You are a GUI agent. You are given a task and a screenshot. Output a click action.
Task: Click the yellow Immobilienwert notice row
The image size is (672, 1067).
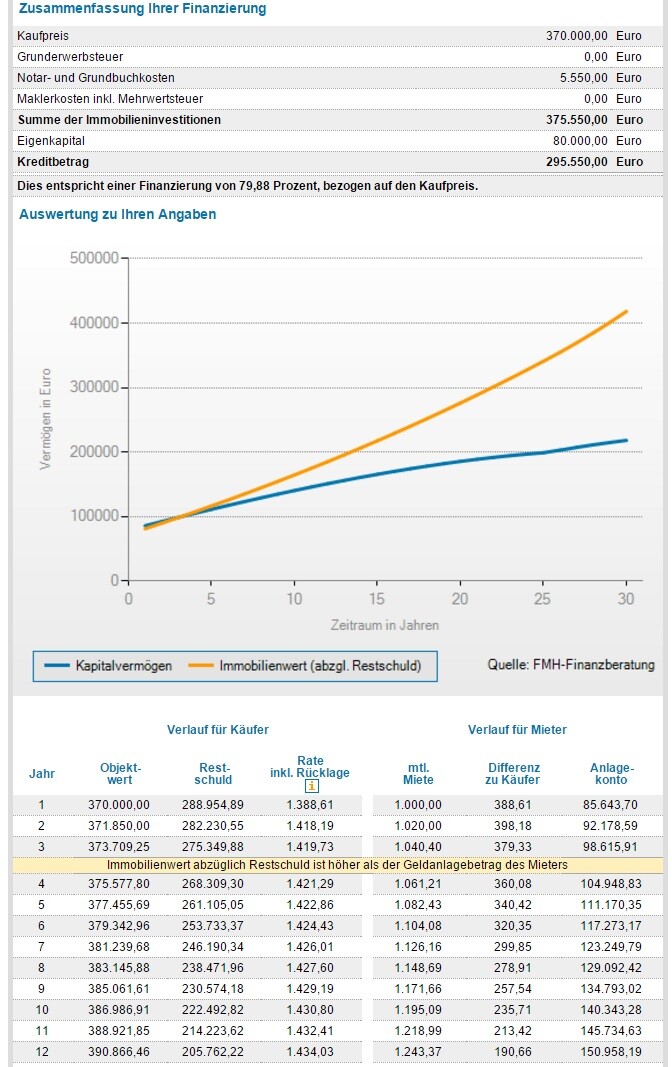(x=337, y=864)
